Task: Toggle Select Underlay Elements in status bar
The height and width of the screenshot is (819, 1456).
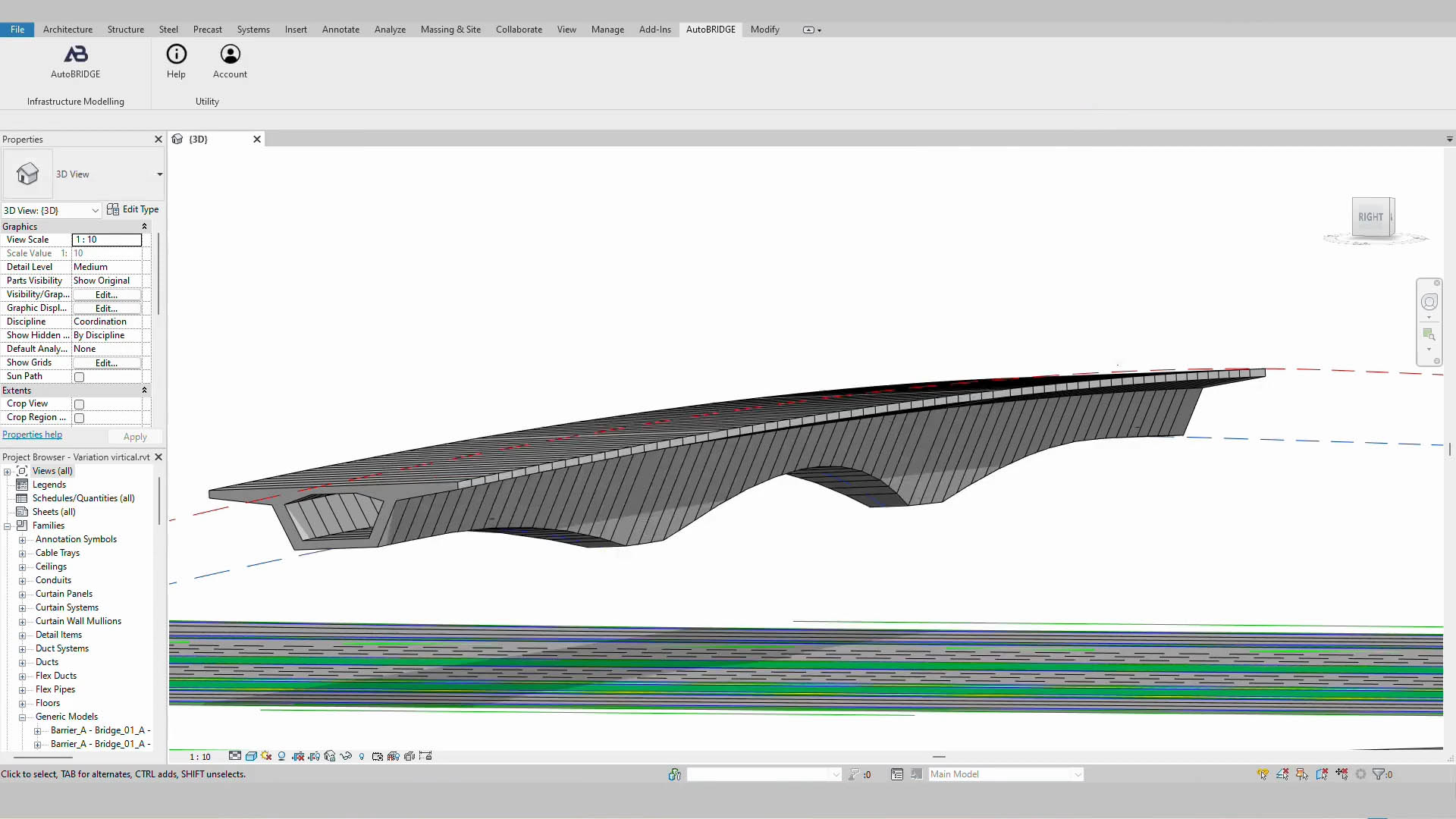Action: (1282, 774)
